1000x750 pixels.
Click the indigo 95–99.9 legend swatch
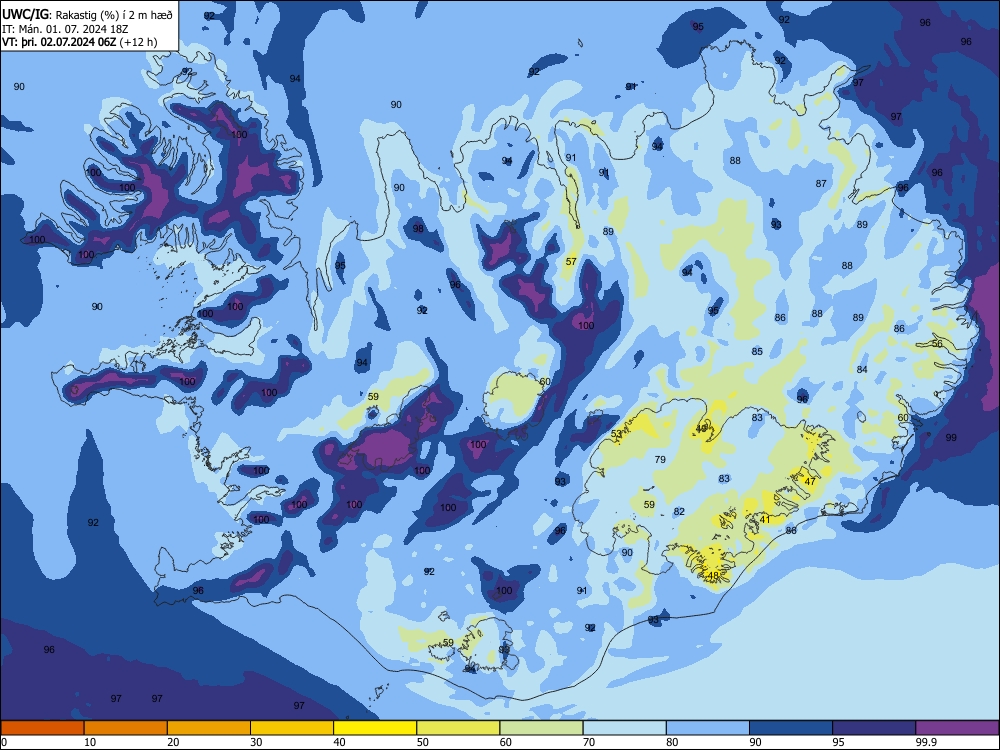(874, 728)
